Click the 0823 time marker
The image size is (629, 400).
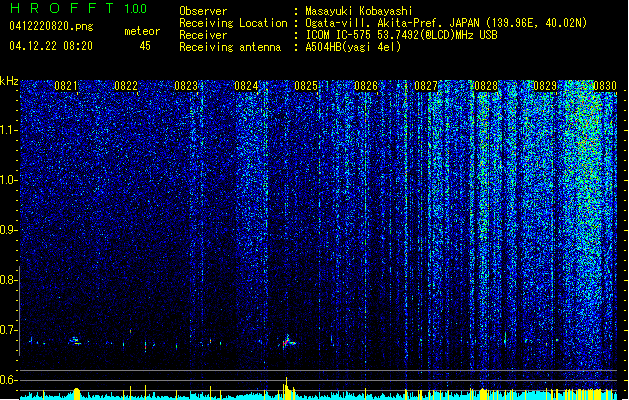click(186, 86)
